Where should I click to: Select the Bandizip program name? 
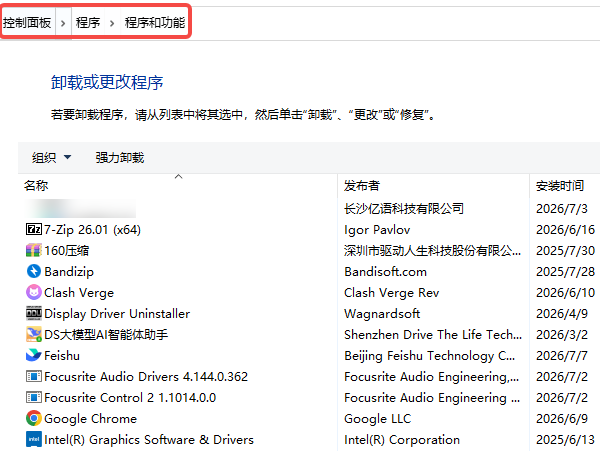[x=69, y=272]
